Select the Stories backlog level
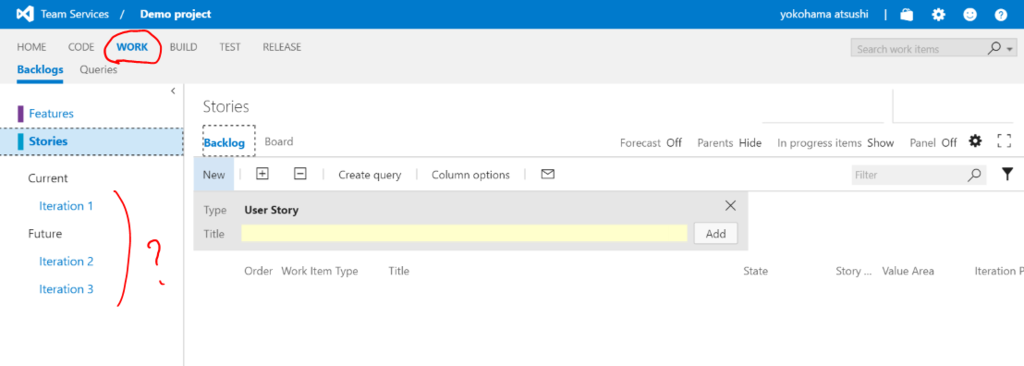 (x=92, y=141)
